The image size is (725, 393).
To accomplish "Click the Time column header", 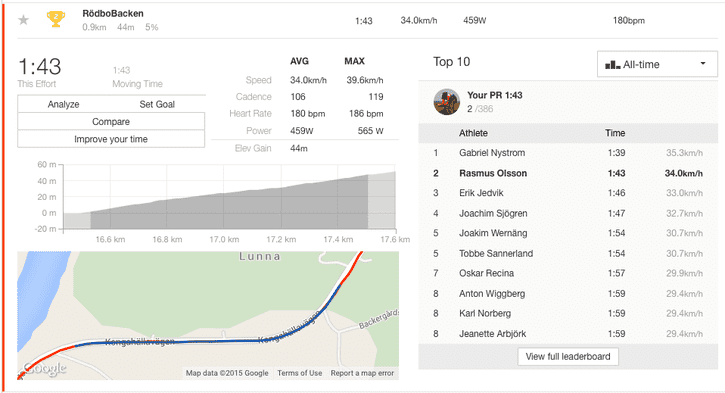I will coord(615,133).
